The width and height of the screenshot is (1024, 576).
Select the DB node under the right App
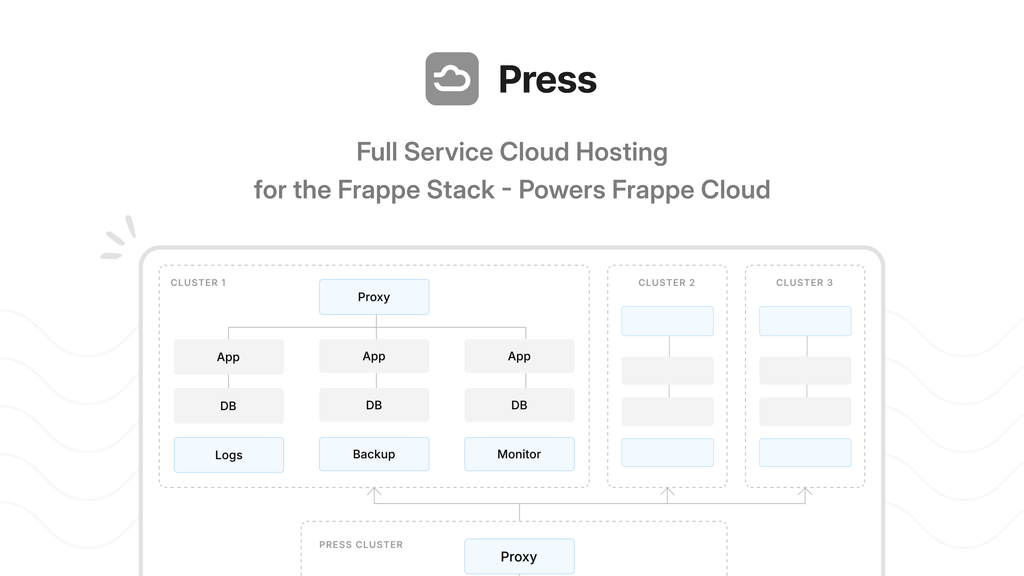(519, 405)
